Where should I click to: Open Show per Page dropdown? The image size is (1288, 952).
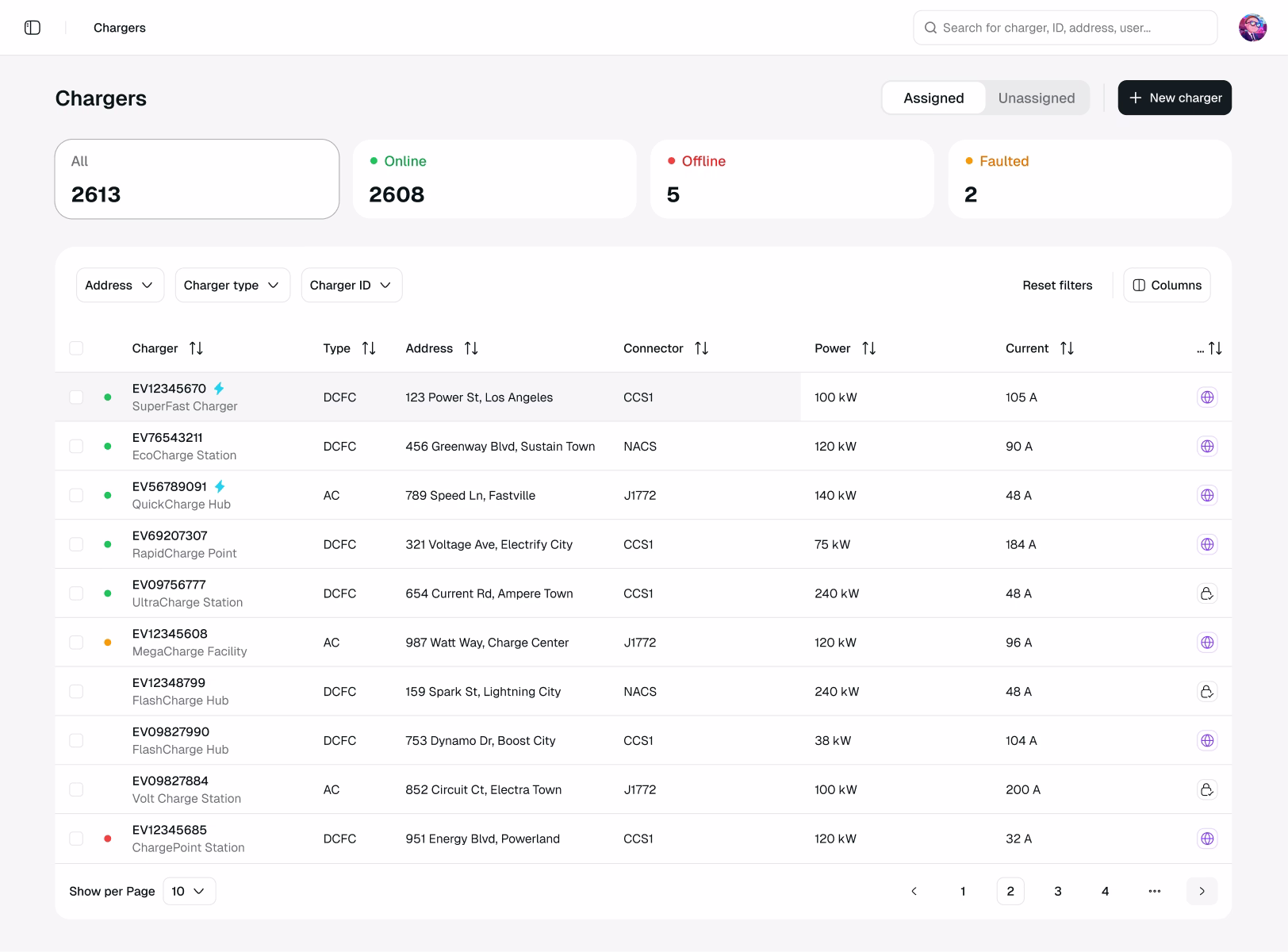tap(189, 891)
